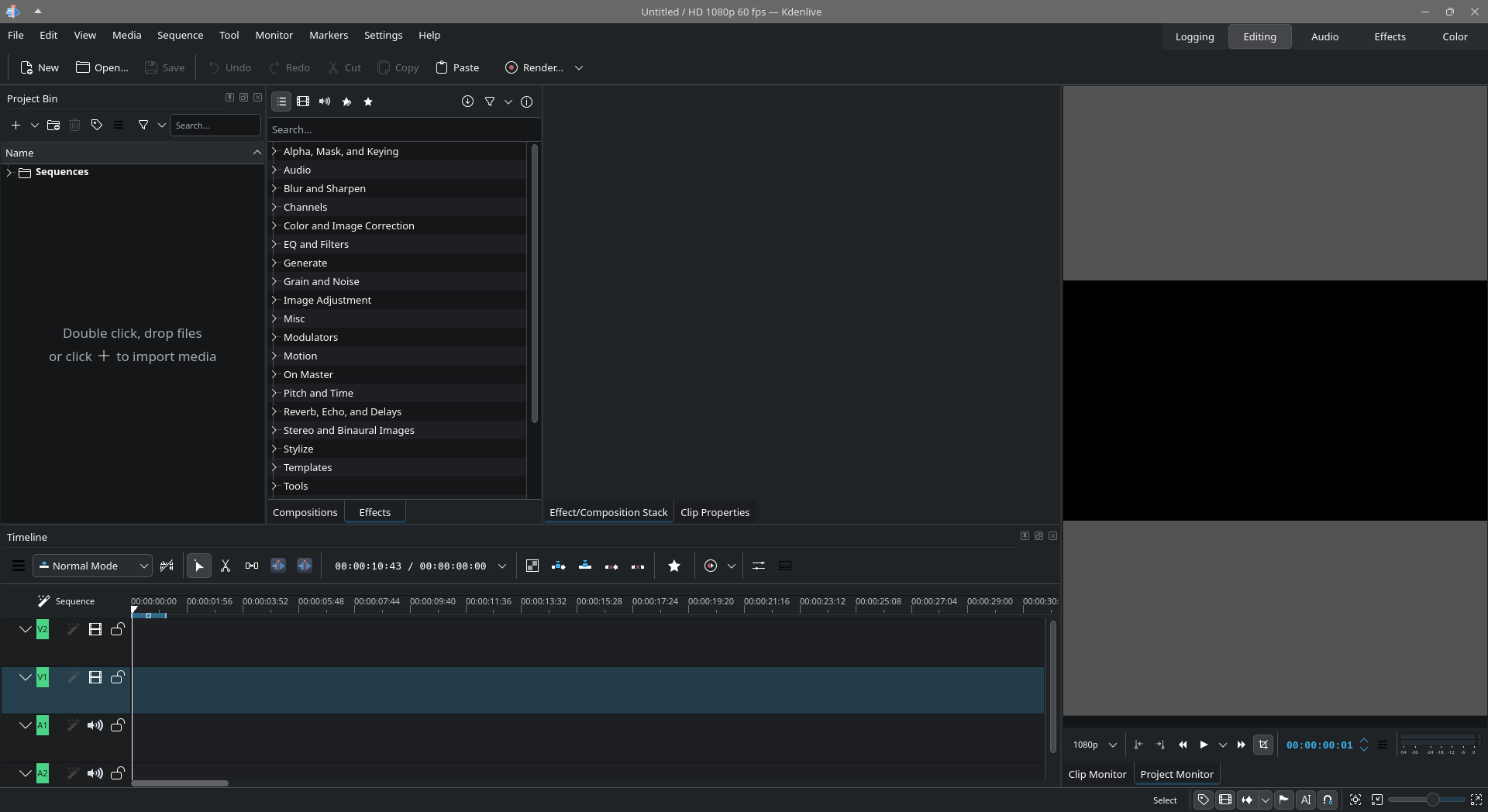
Task: Hide video track V1
Action: [x=95, y=677]
